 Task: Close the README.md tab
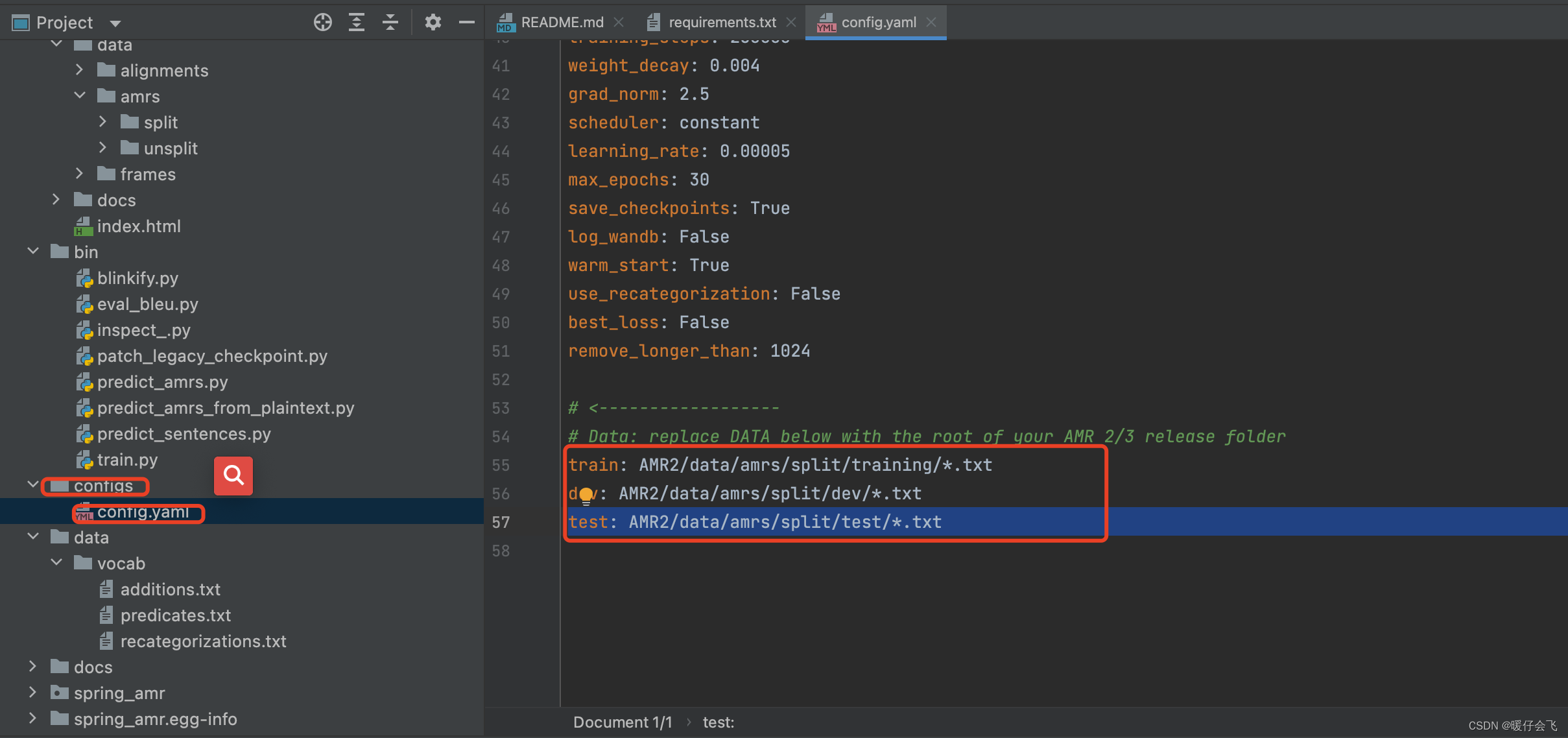pos(619,22)
